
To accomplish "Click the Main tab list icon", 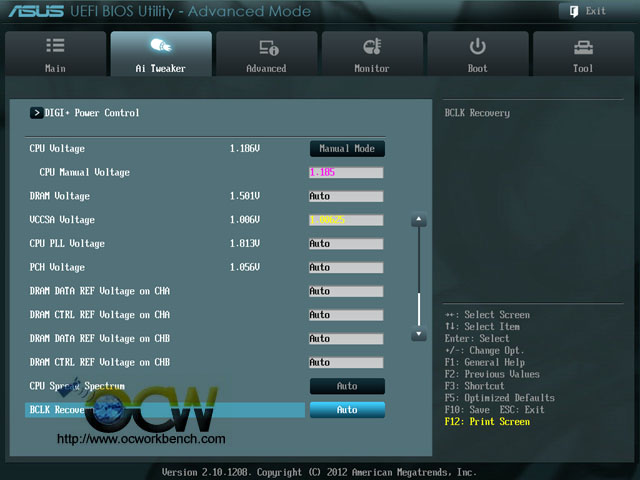I will pyautogui.click(x=55, y=45).
